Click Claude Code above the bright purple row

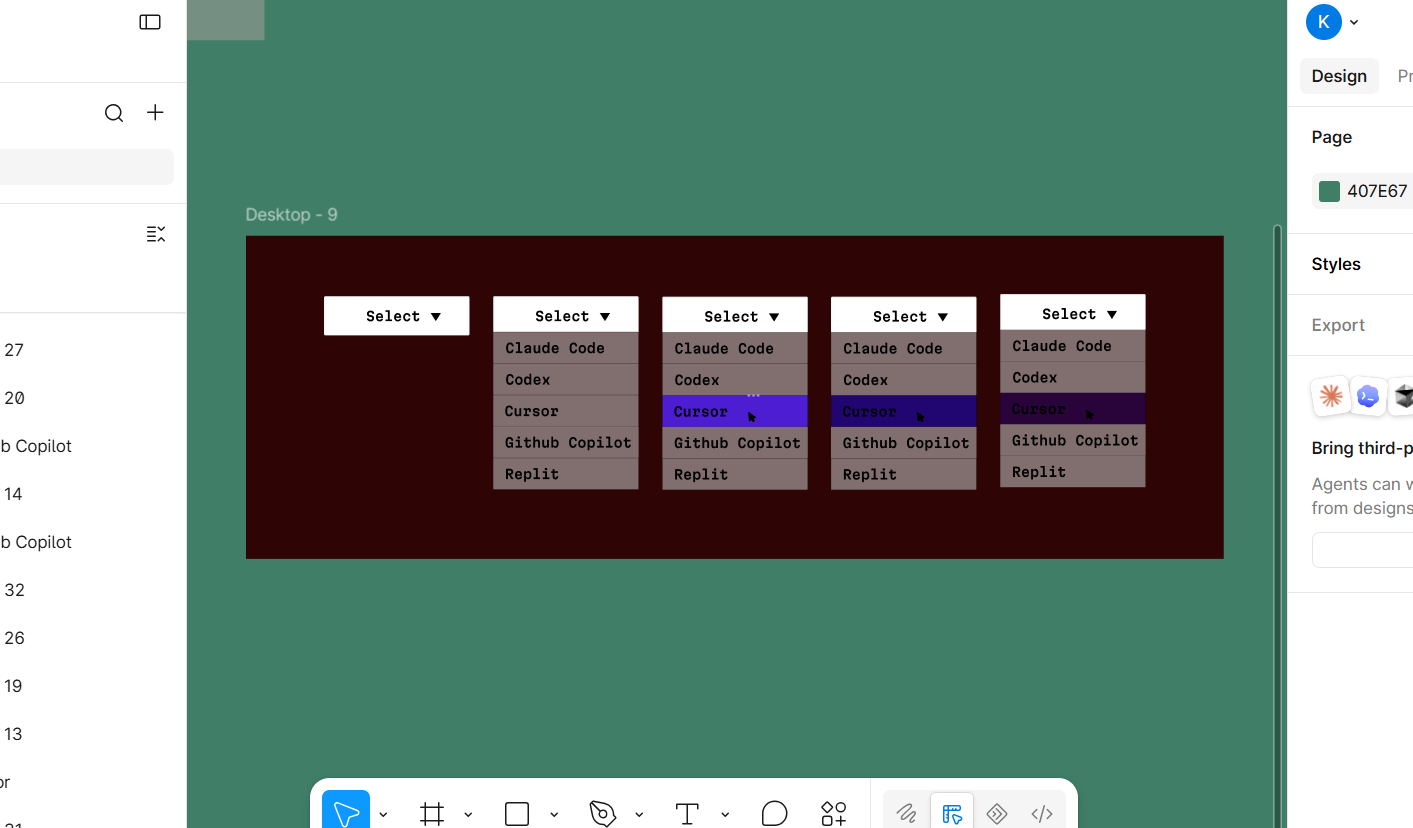coord(734,348)
